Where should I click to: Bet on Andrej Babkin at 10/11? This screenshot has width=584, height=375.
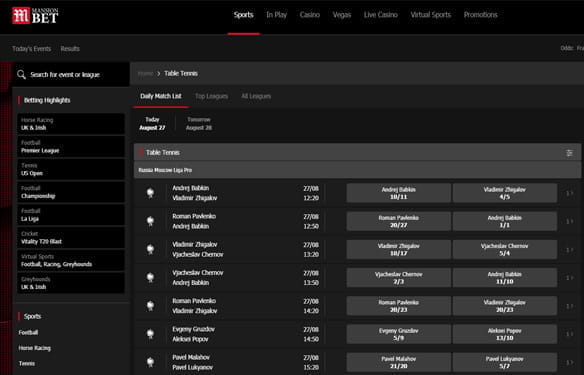pyautogui.click(x=399, y=193)
